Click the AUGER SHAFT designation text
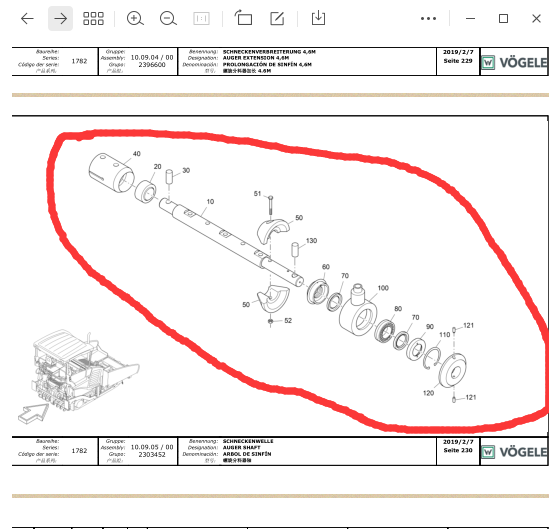 tap(242, 448)
